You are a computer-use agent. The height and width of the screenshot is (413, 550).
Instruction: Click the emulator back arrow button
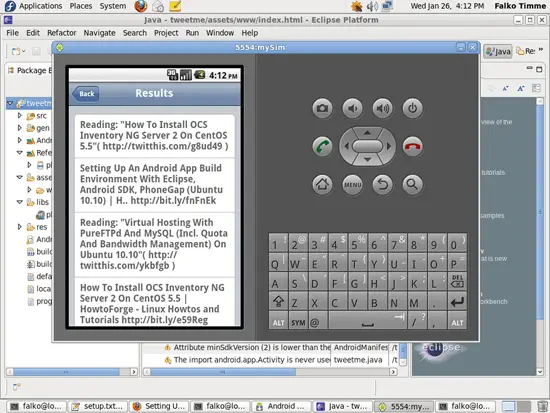point(383,184)
